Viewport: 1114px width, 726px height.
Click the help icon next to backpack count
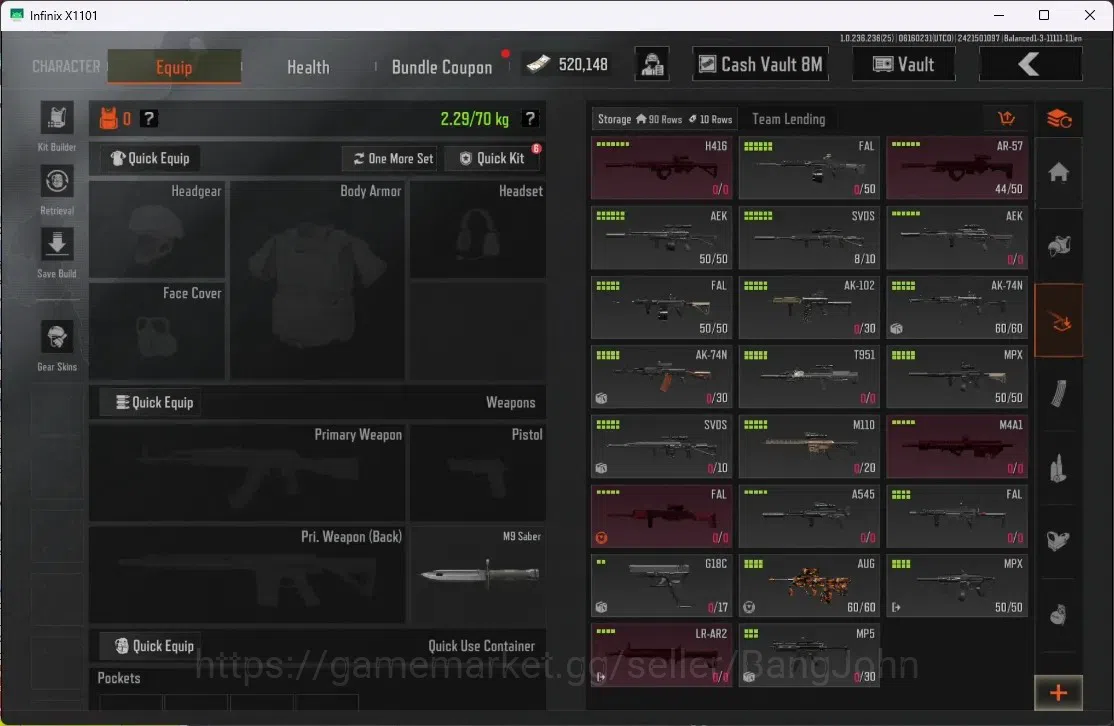click(x=148, y=119)
